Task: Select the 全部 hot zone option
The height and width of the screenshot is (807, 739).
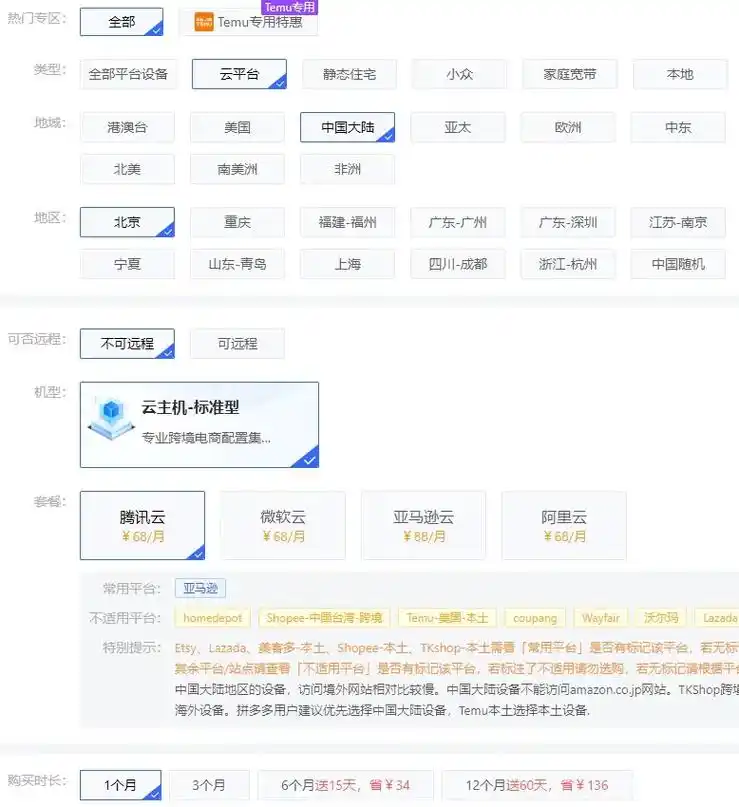Action: point(121,22)
